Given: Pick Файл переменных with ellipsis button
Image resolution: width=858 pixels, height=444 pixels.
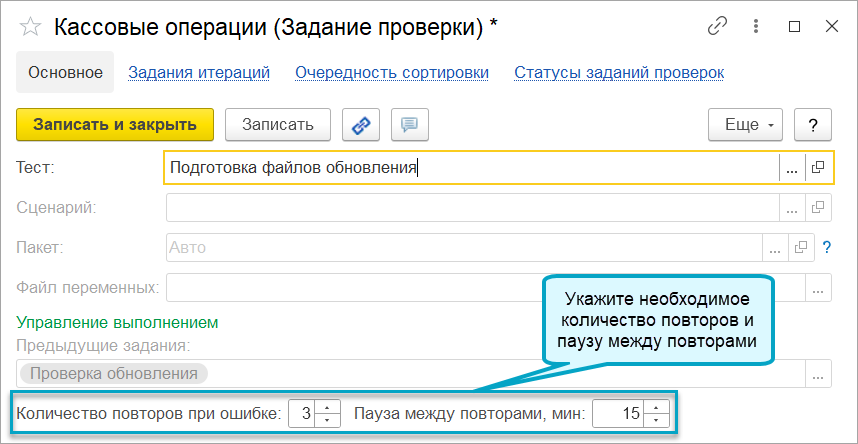Looking at the screenshot, I should tap(819, 287).
